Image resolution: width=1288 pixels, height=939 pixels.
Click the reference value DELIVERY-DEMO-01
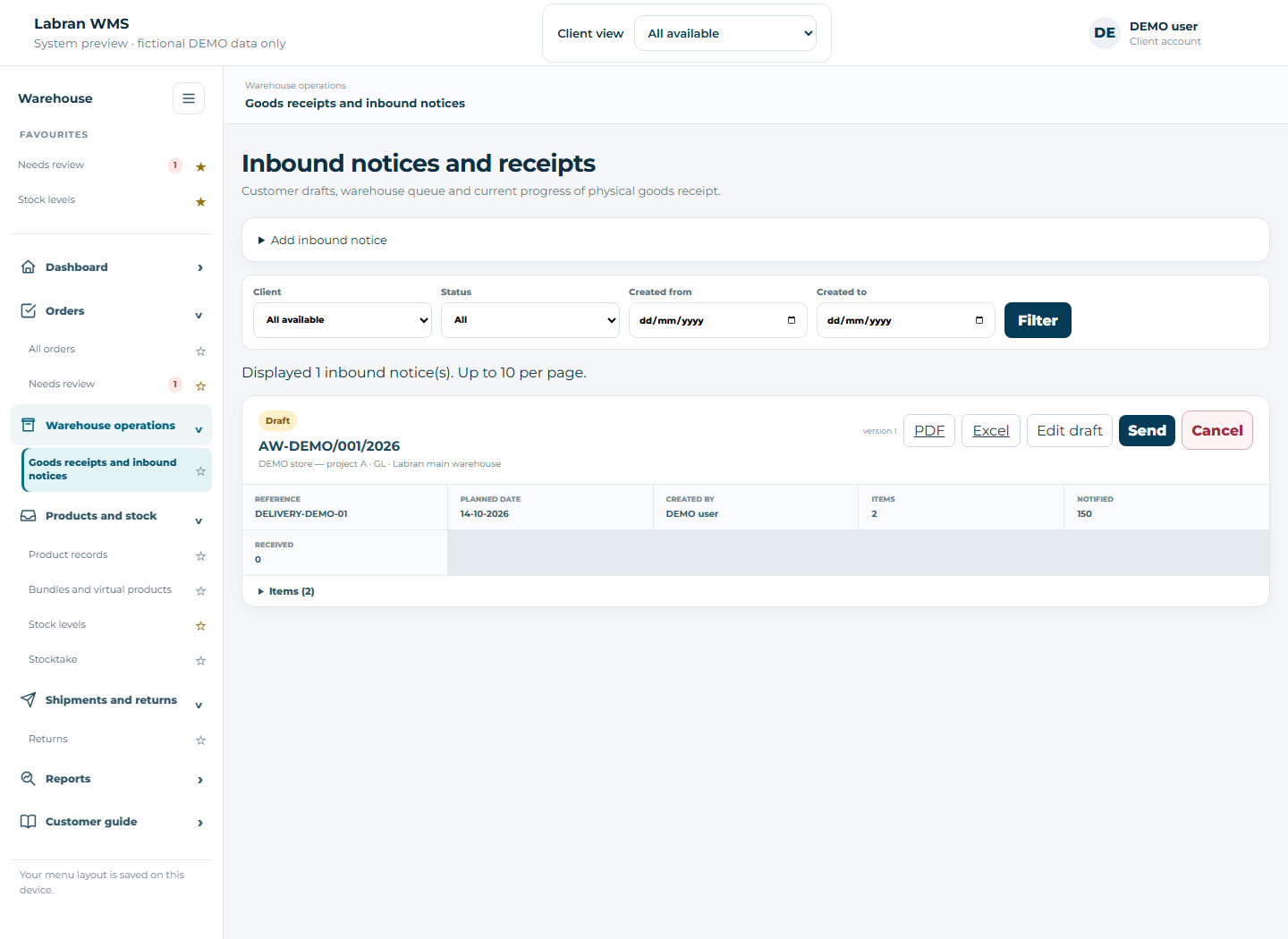301,514
